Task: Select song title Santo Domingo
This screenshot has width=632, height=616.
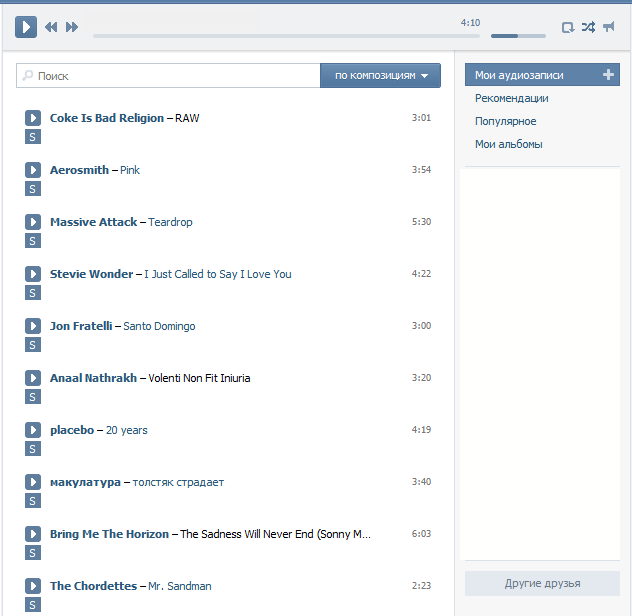Action: coord(159,327)
